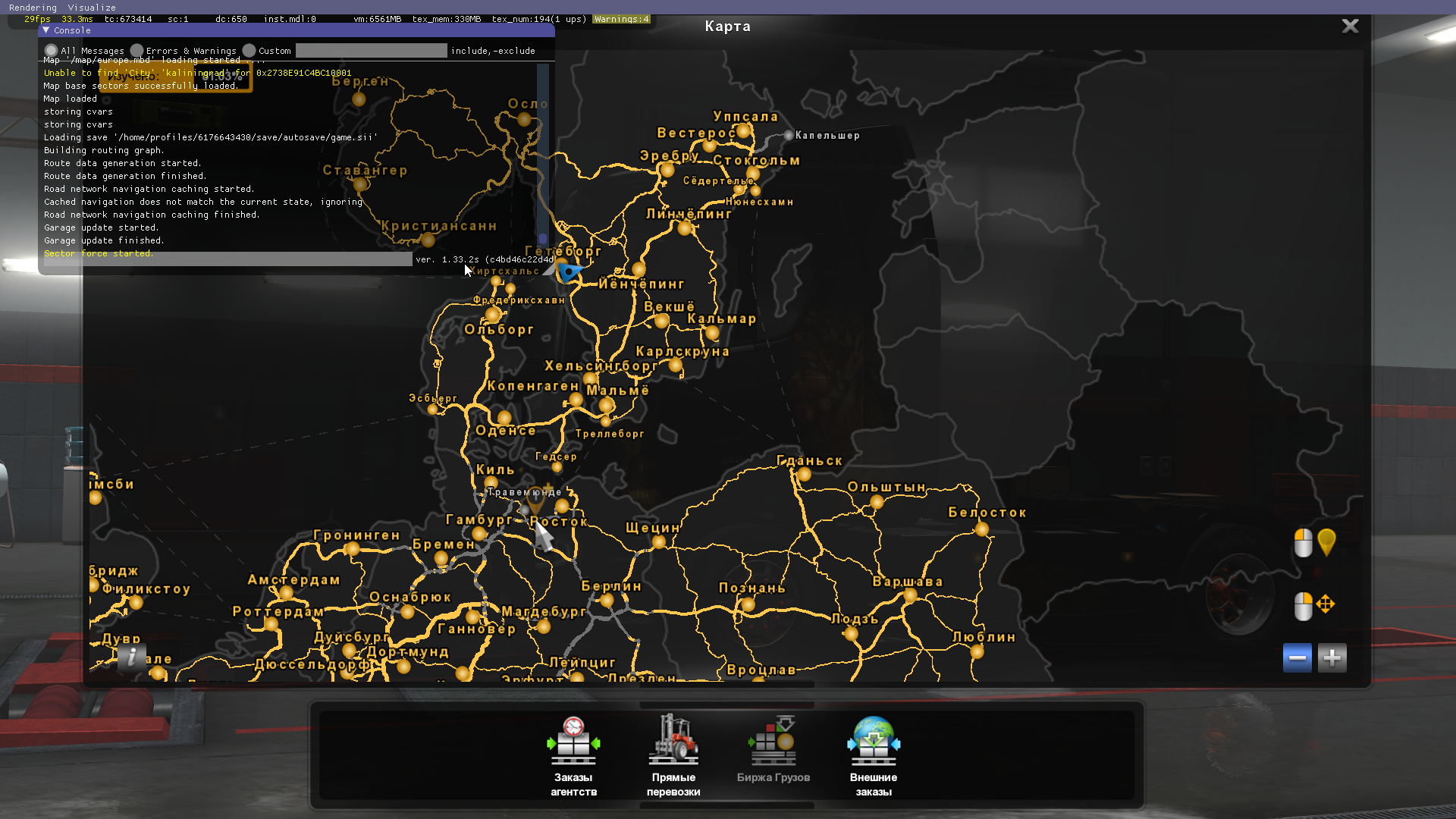Select the All Messages filter radio

(51, 51)
